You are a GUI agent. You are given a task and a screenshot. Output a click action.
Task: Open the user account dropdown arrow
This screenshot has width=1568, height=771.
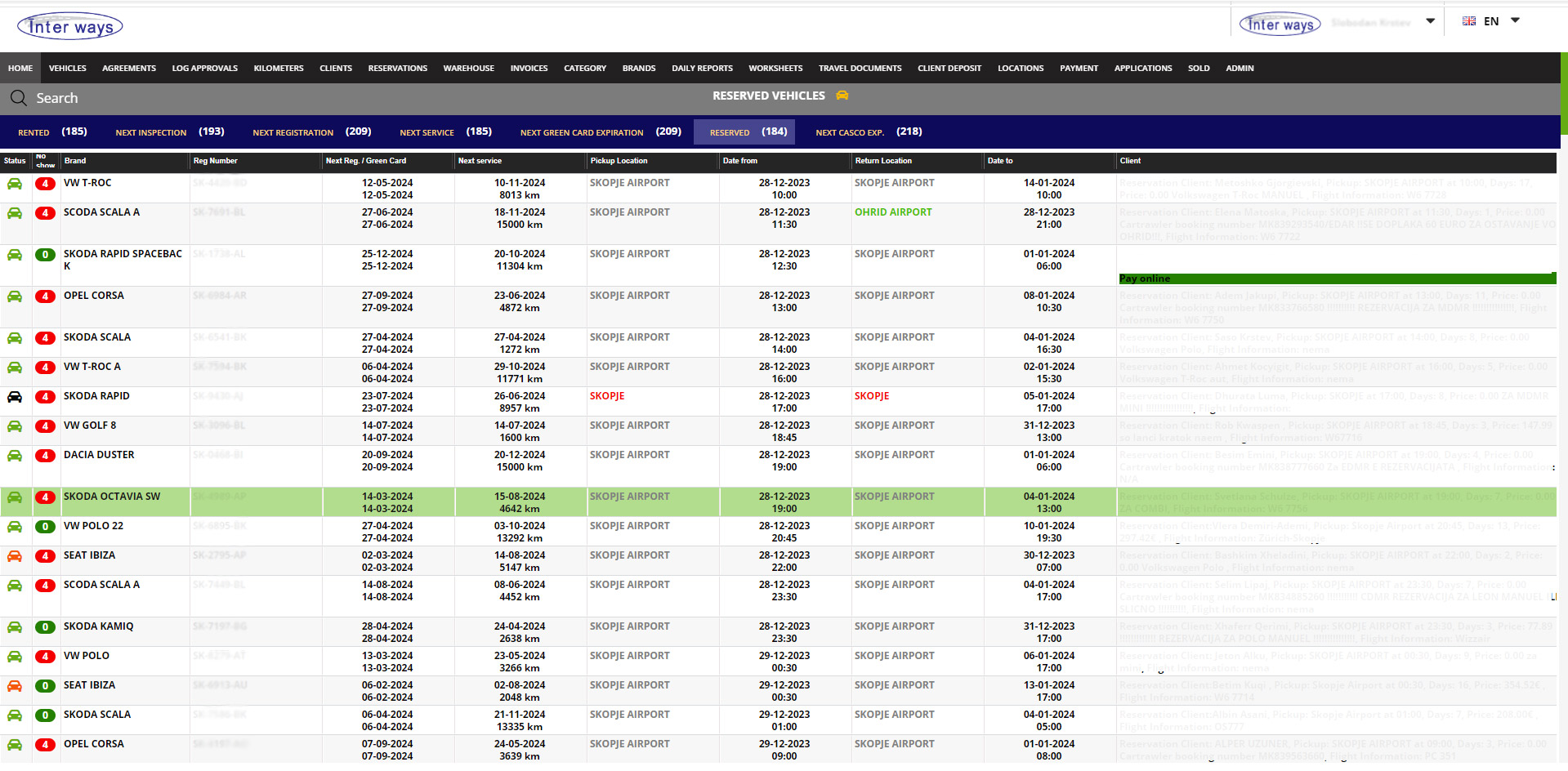click(x=1430, y=21)
